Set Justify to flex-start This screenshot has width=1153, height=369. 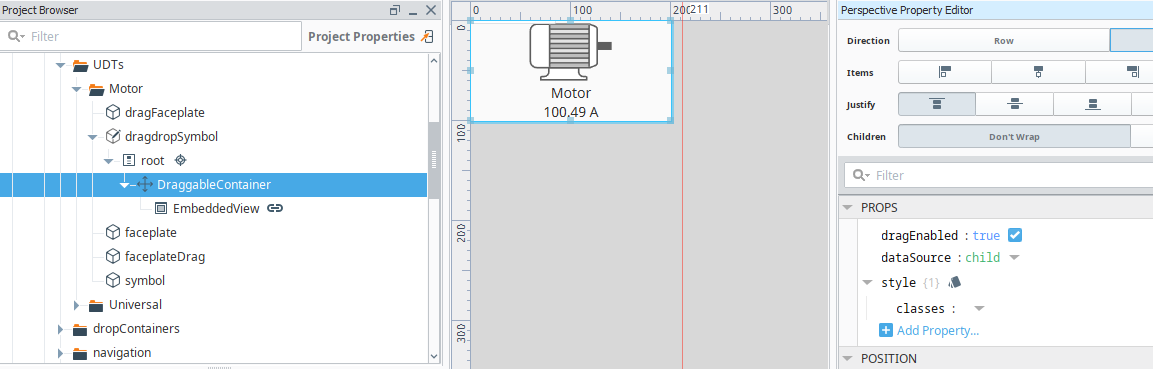[937, 104]
